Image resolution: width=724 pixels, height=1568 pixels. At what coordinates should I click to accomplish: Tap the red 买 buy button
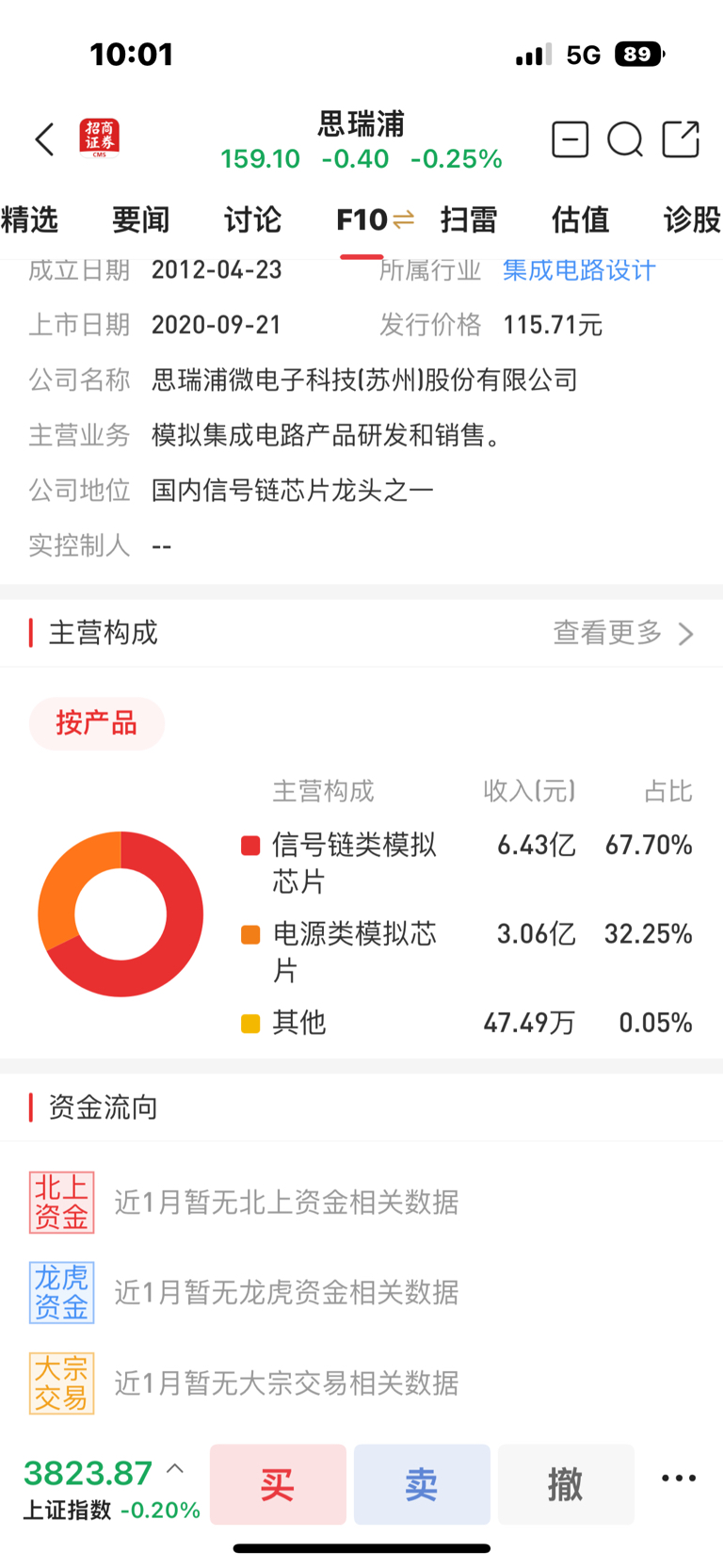coord(278,1484)
